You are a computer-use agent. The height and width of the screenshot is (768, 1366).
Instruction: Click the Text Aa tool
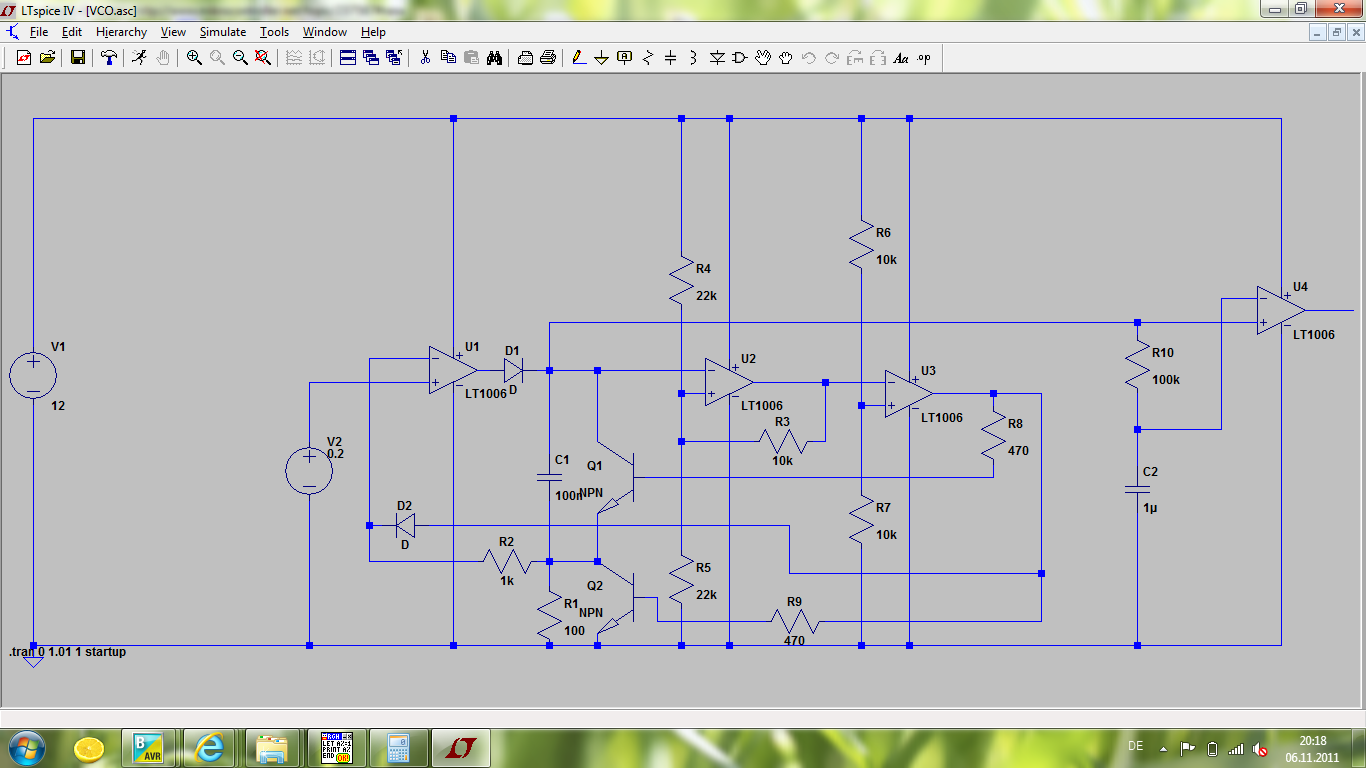tap(901, 58)
